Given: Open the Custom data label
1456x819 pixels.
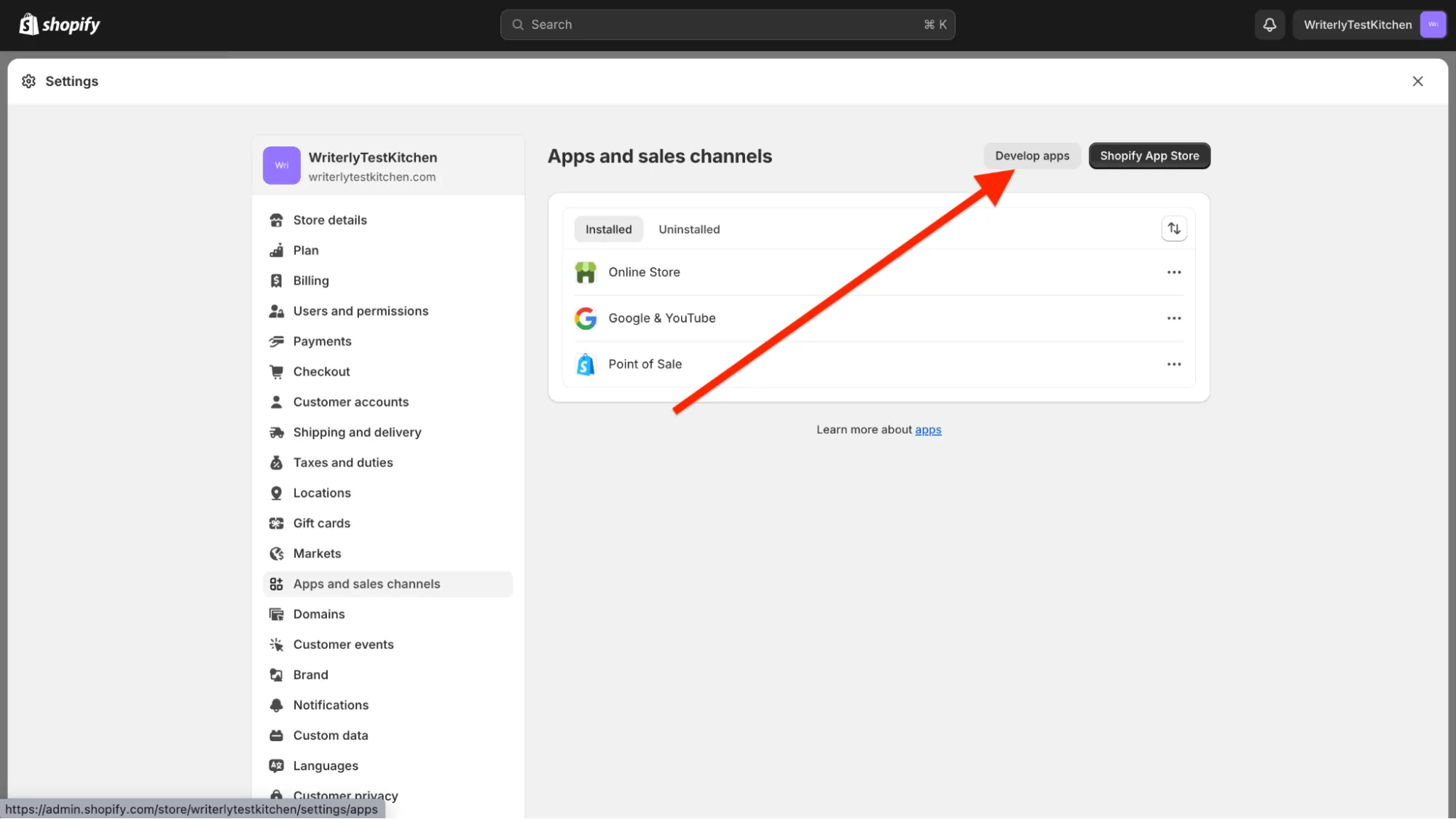Looking at the screenshot, I should [x=331, y=736].
